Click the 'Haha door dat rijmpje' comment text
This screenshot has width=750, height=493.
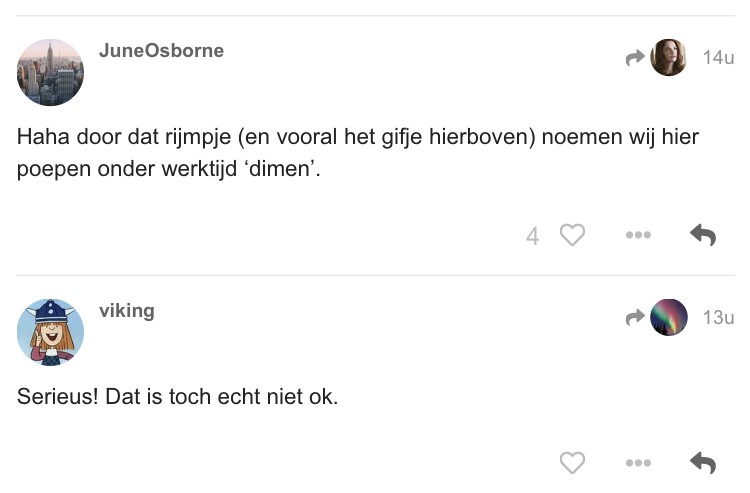click(358, 153)
